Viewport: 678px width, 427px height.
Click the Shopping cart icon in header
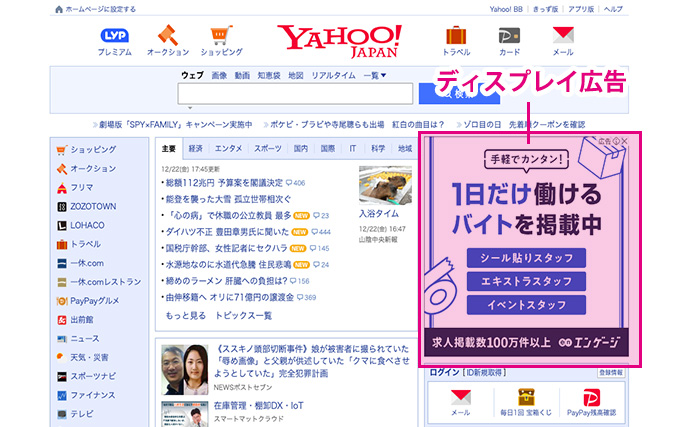point(221,36)
